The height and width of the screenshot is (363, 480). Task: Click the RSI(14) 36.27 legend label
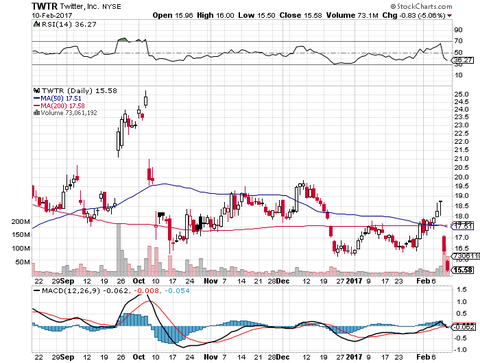(68, 24)
